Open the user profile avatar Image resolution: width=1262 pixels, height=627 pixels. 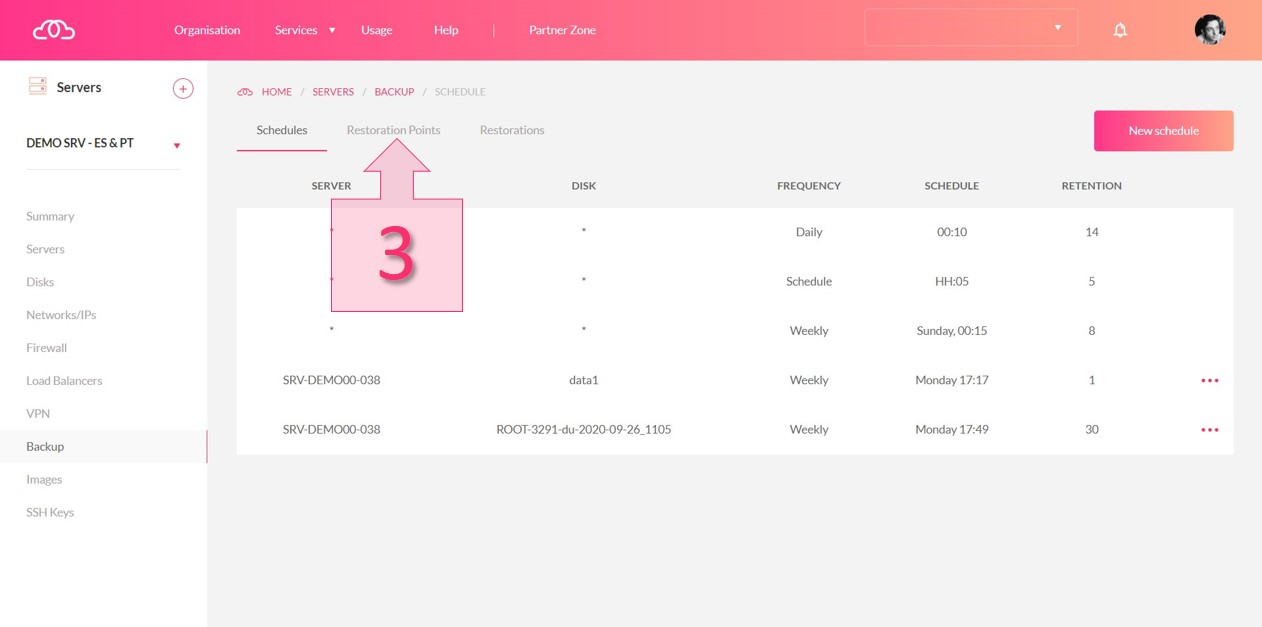pos(1210,30)
